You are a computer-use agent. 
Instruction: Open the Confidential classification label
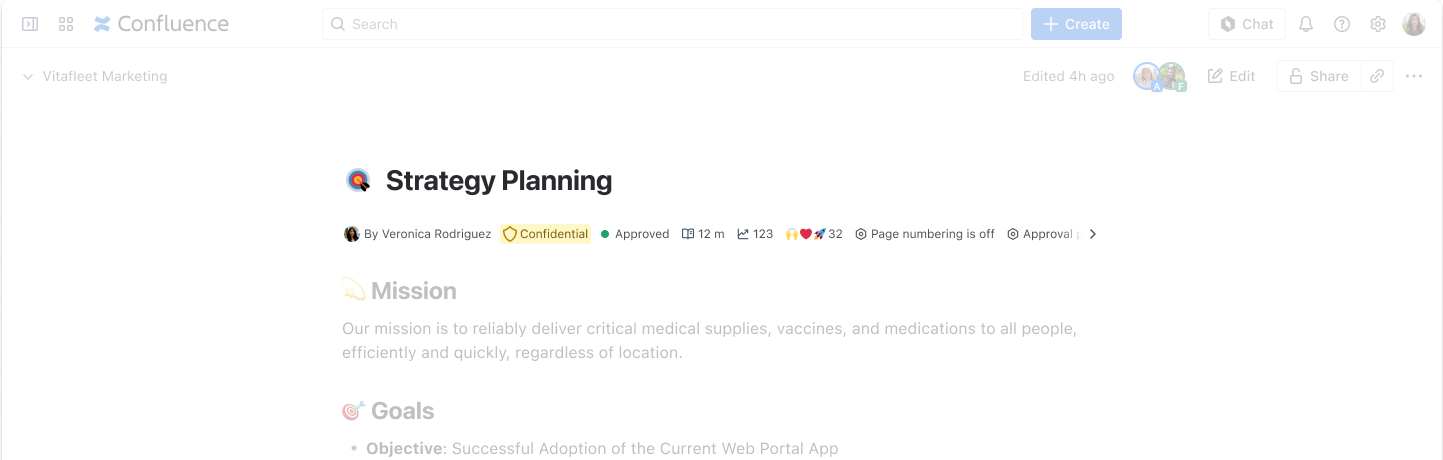(x=546, y=234)
